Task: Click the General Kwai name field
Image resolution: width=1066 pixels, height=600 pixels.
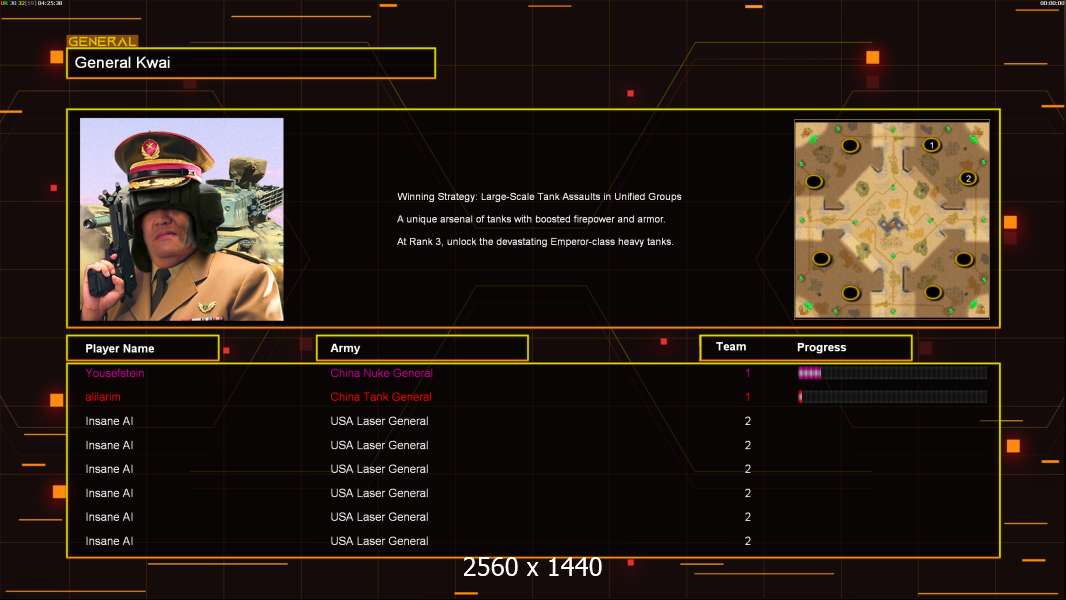Action: pos(251,63)
